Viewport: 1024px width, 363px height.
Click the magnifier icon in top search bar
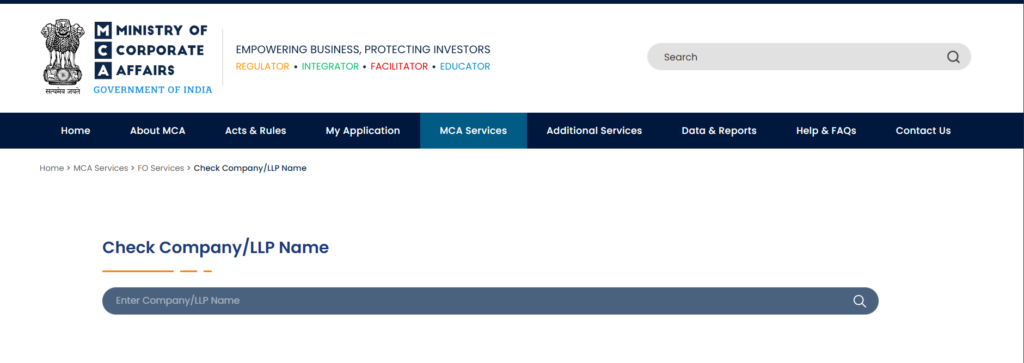953,57
